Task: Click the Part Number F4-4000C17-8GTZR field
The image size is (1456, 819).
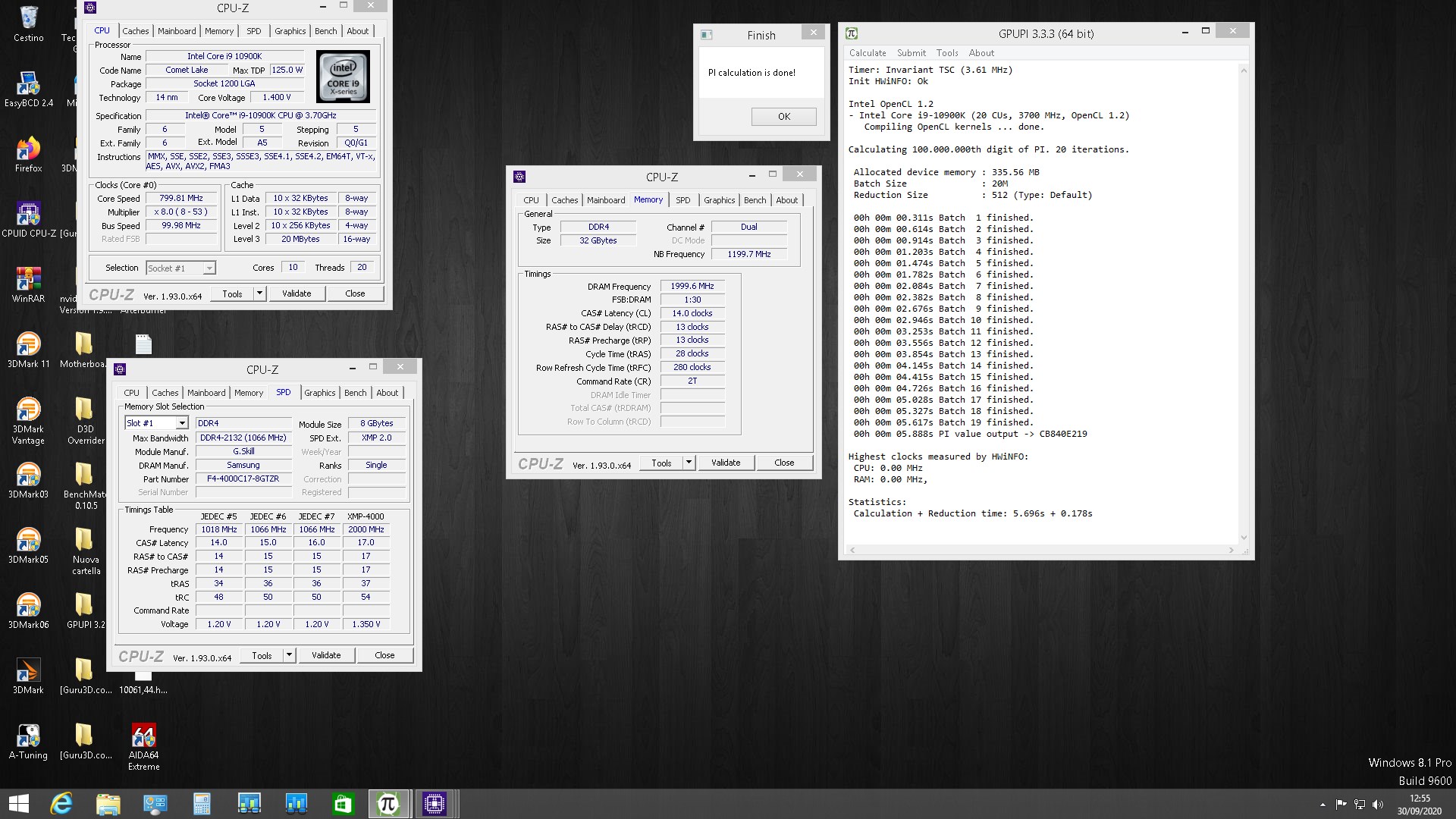Action: tap(243, 479)
